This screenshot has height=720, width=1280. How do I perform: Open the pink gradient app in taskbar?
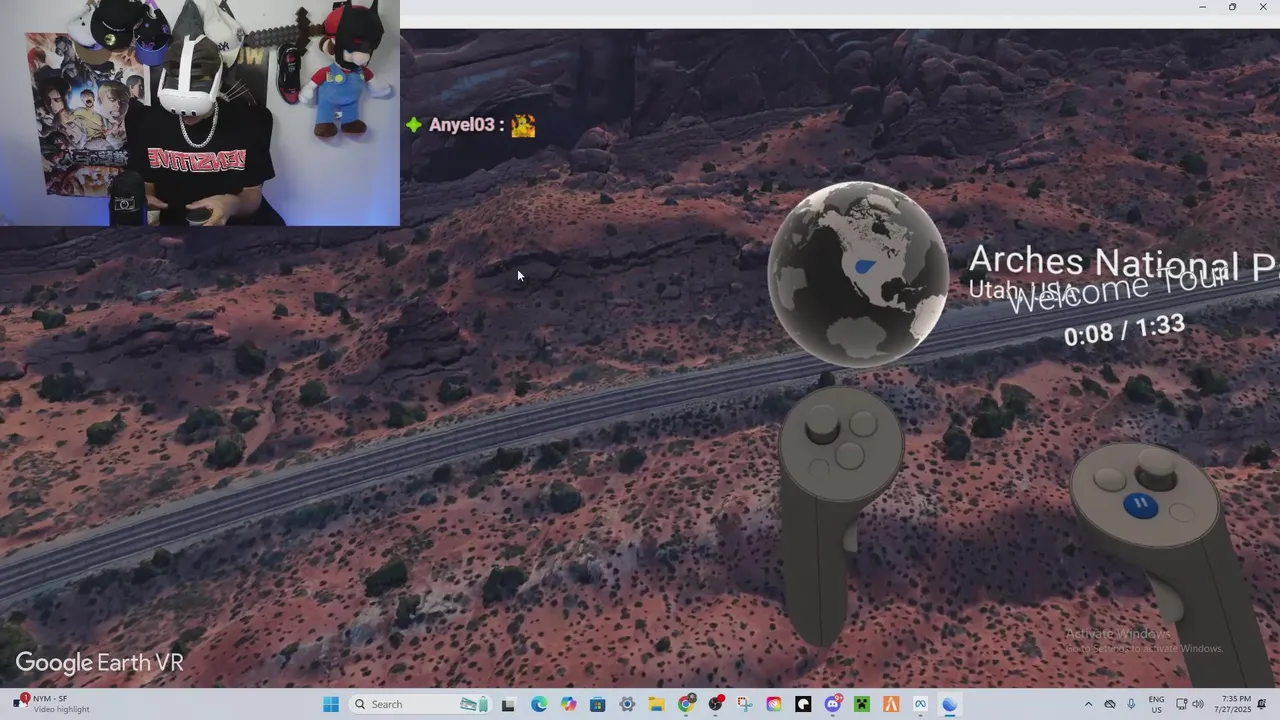[774, 704]
